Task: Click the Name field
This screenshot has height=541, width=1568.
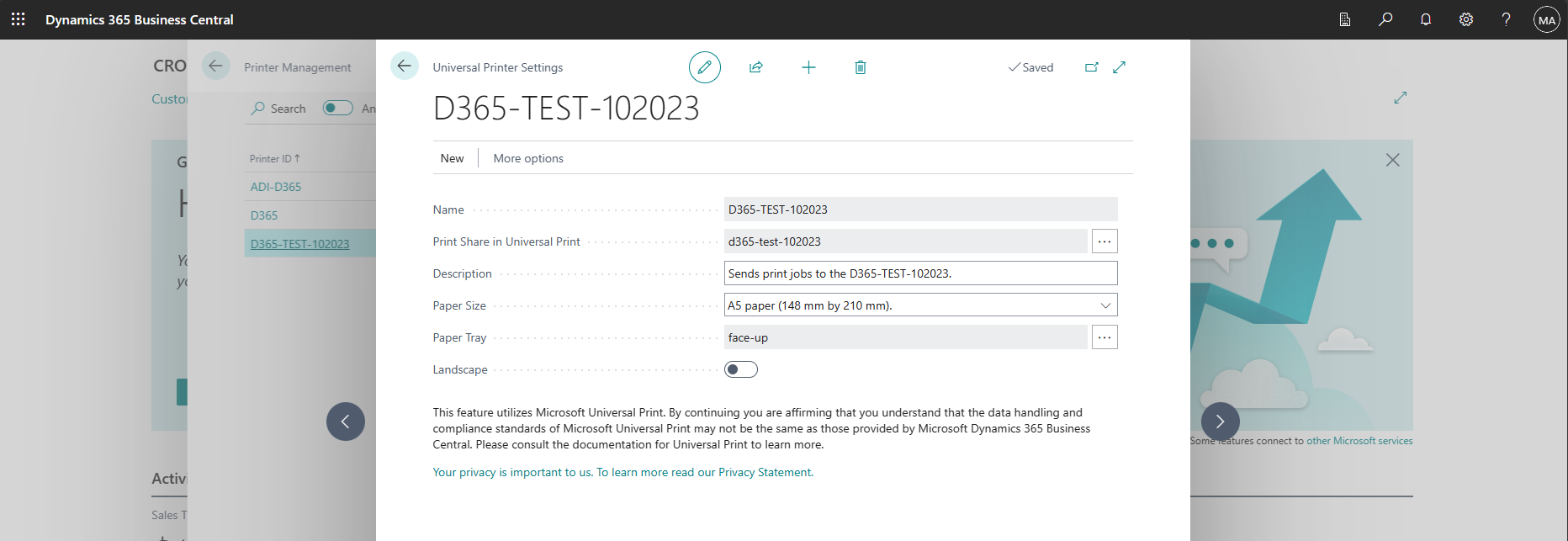Action: pos(921,210)
